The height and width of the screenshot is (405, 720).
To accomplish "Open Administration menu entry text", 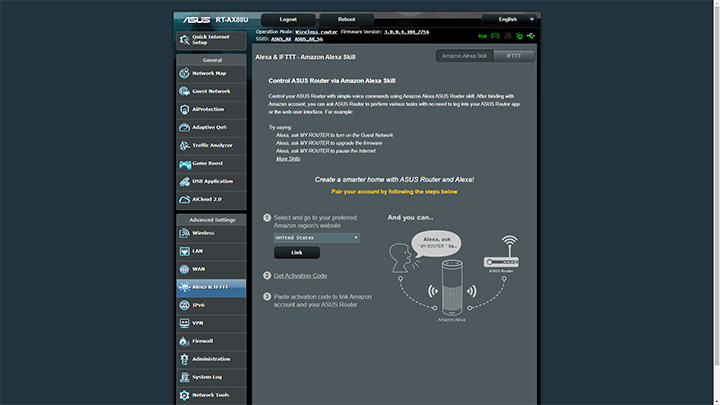I will pyautogui.click(x=211, y=359).
